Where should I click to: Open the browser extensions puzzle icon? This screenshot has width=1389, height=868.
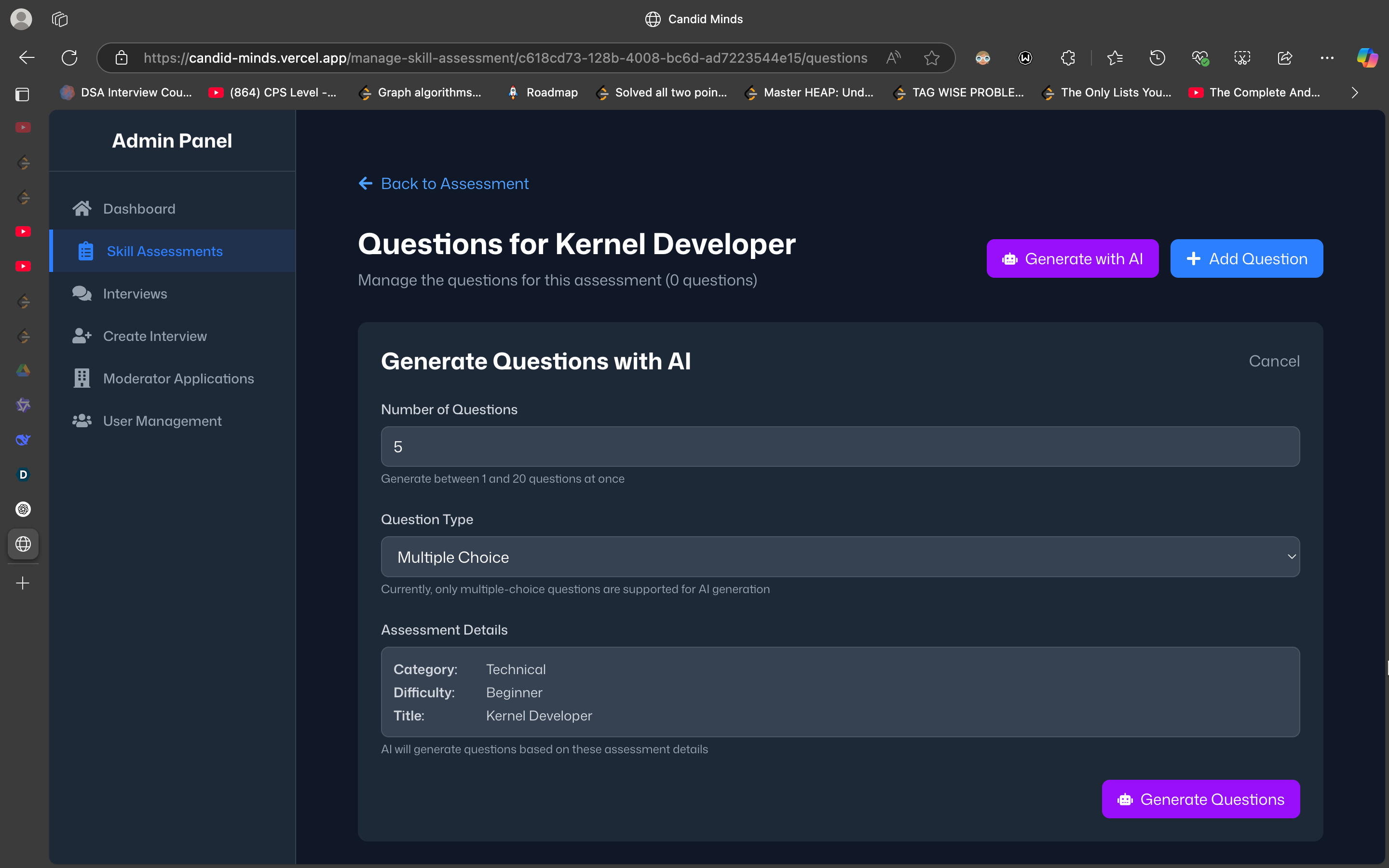(1068, 58)
